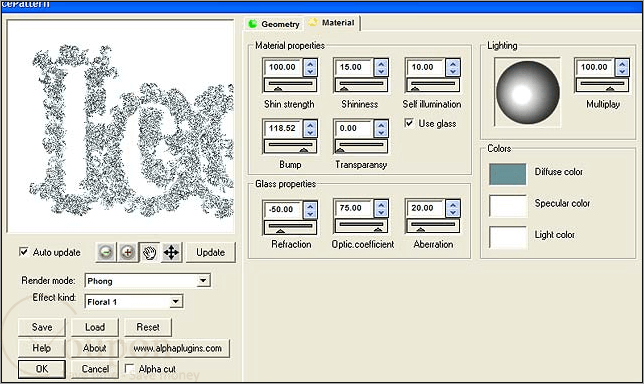Click the Shin strength spinner arrows

(310, 67)
